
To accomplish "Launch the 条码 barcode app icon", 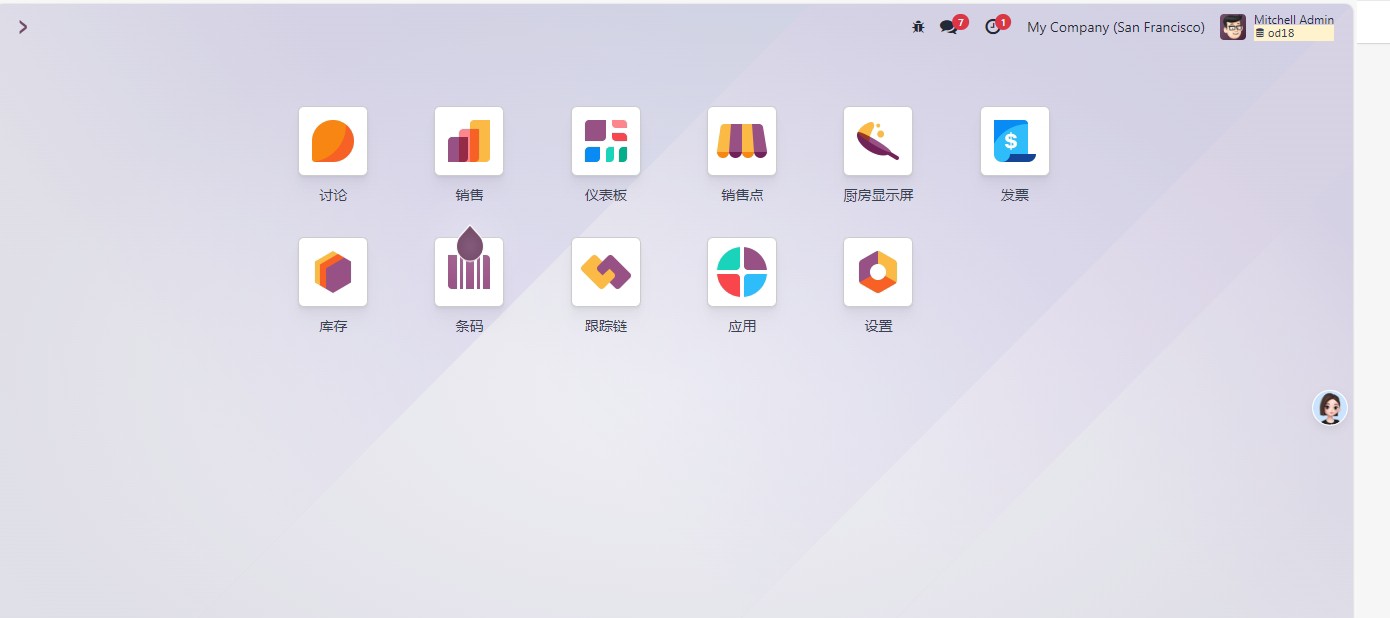I will point(469,272).
